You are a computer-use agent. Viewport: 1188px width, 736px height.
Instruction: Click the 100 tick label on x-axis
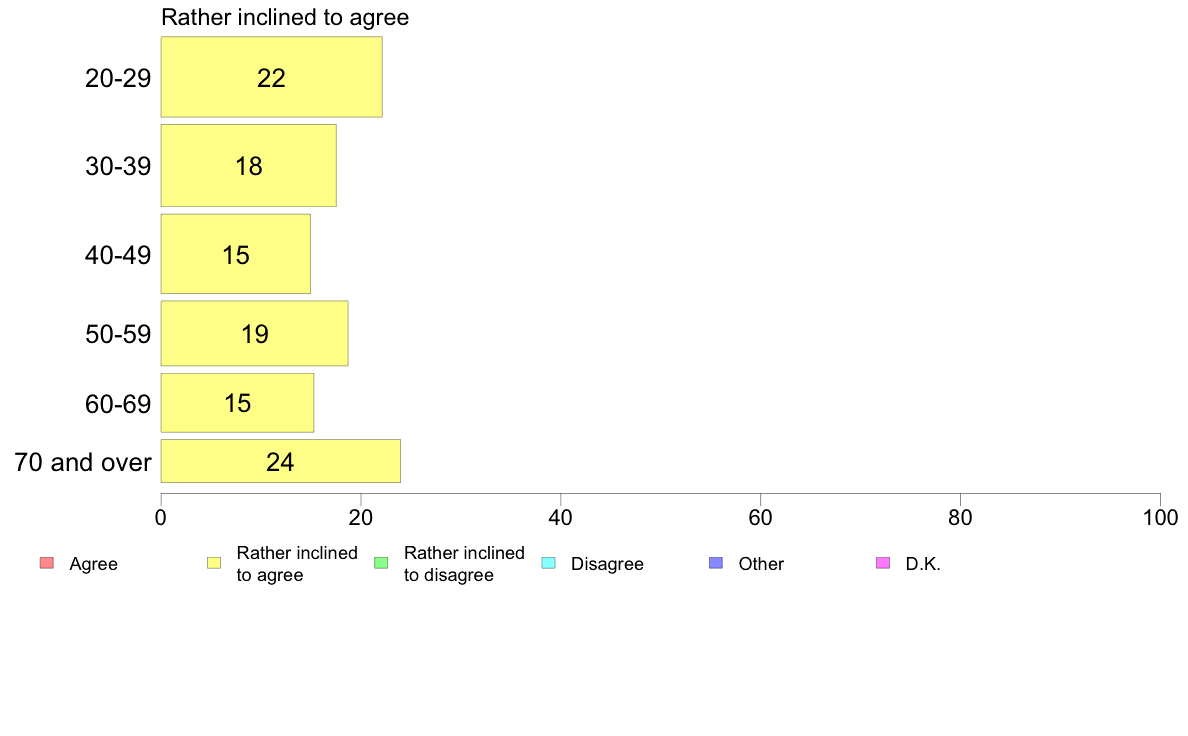coord(1160,518)
